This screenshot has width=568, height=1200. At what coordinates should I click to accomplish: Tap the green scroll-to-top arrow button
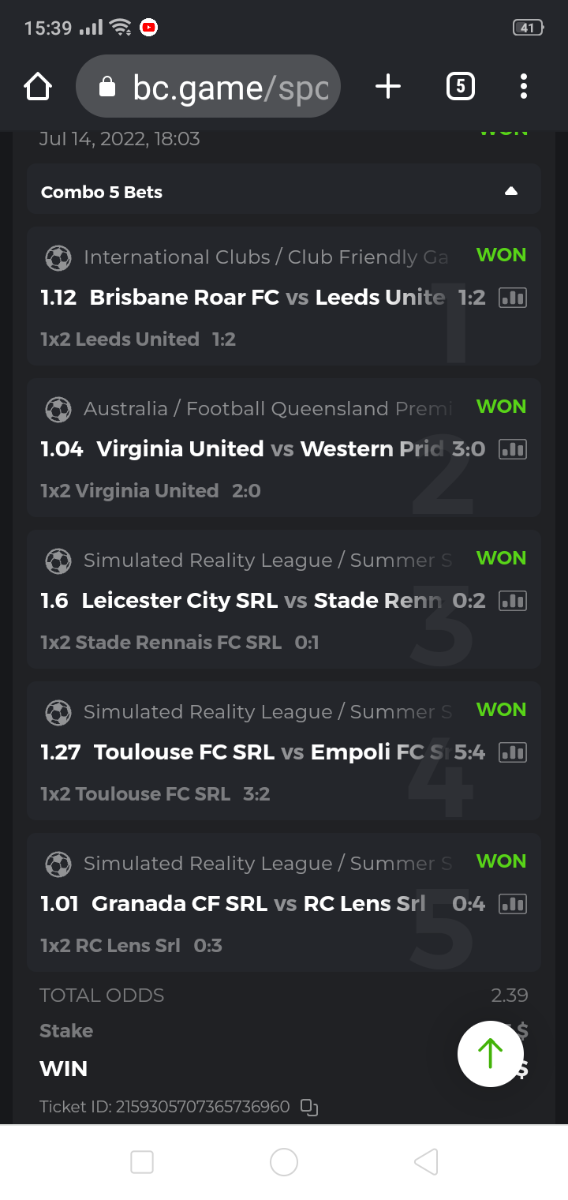(490, 1053)
